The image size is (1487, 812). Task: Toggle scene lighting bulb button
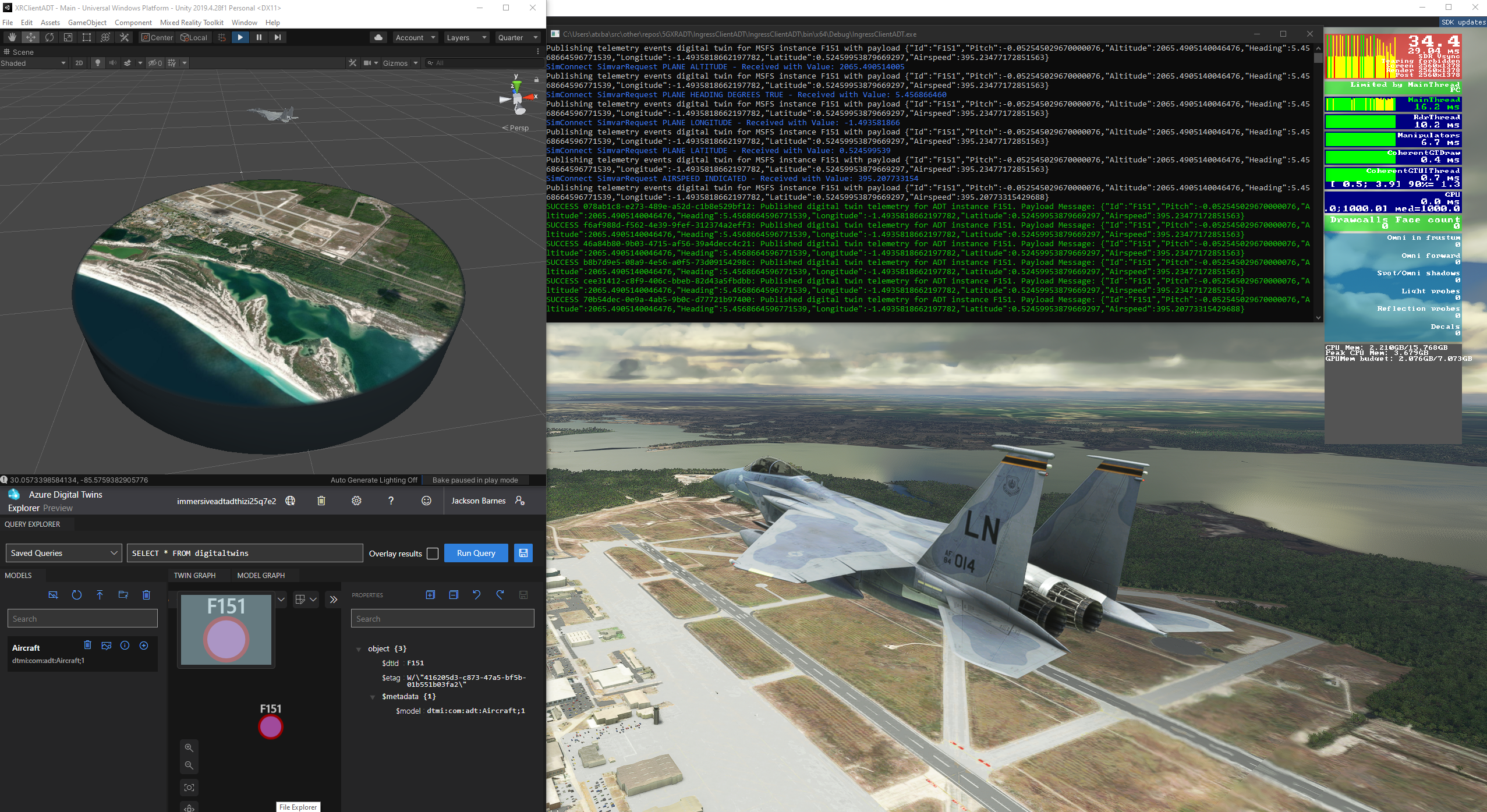pos(98,63)
